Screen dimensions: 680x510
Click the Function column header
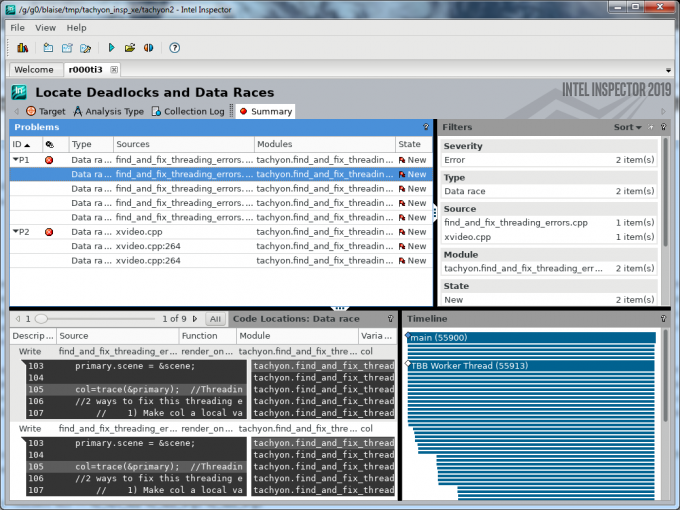click(207, 336)
